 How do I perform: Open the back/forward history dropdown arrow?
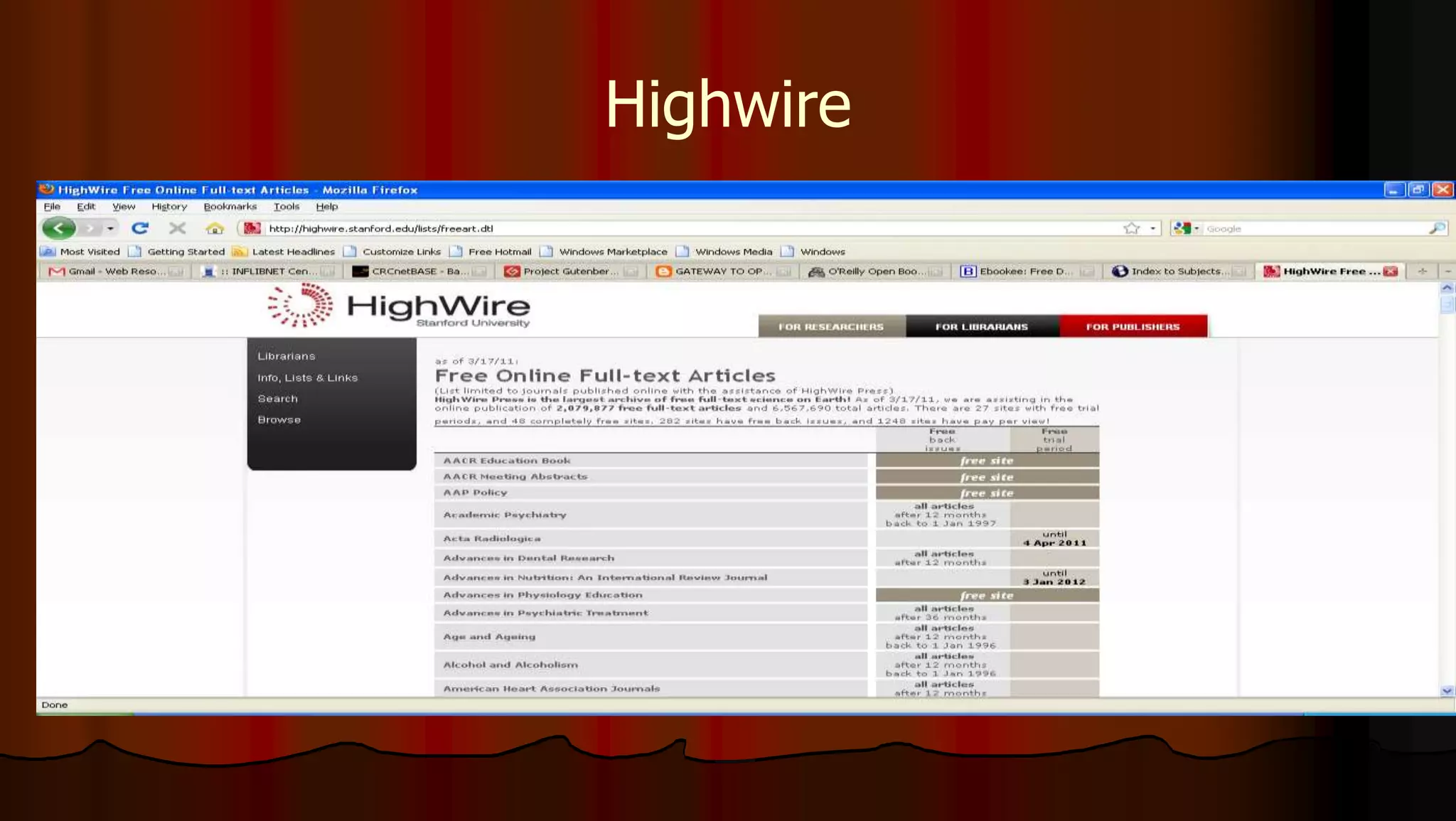click(x=110, y=229)
